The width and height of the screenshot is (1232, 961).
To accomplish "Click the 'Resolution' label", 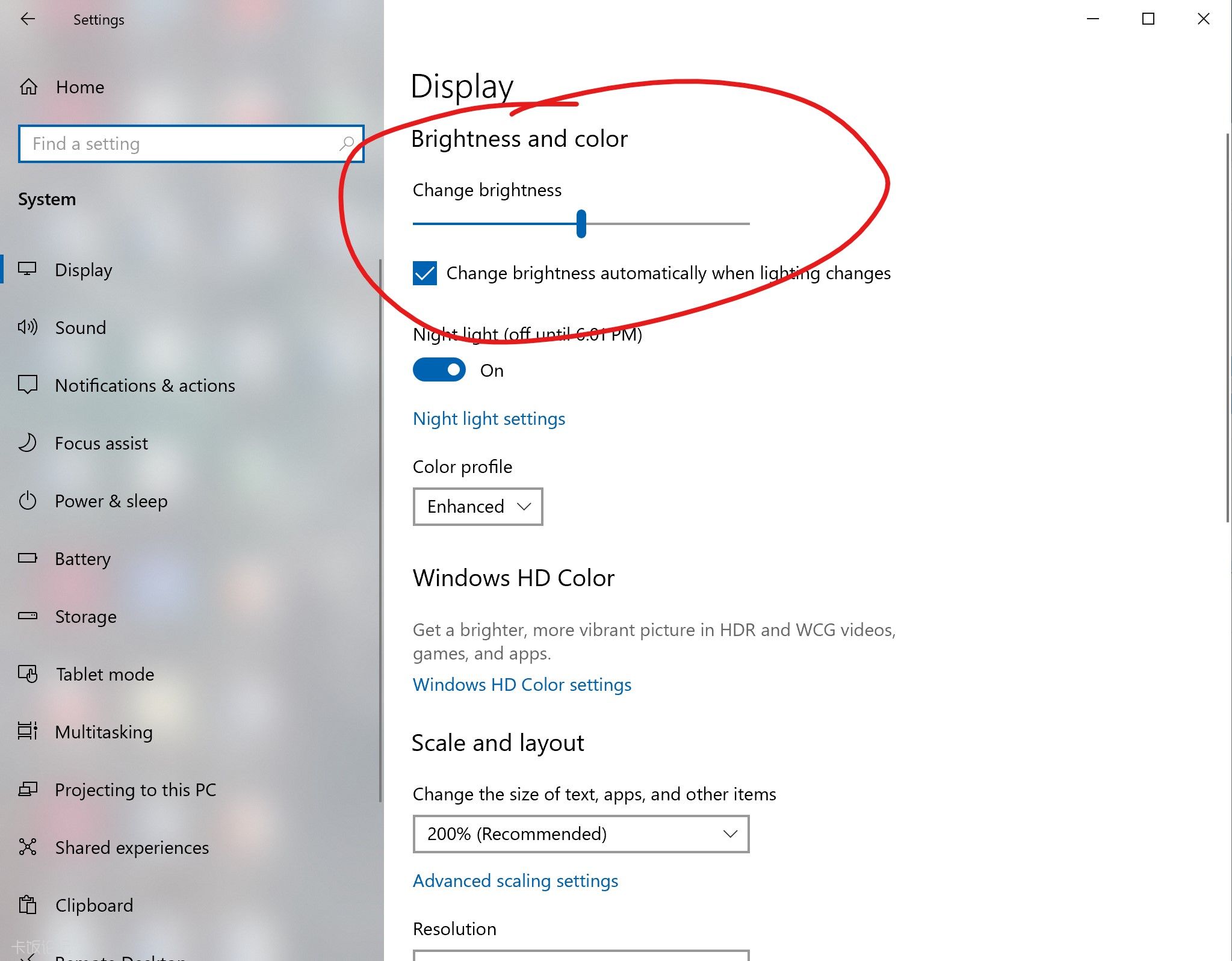I will (454, 929).
